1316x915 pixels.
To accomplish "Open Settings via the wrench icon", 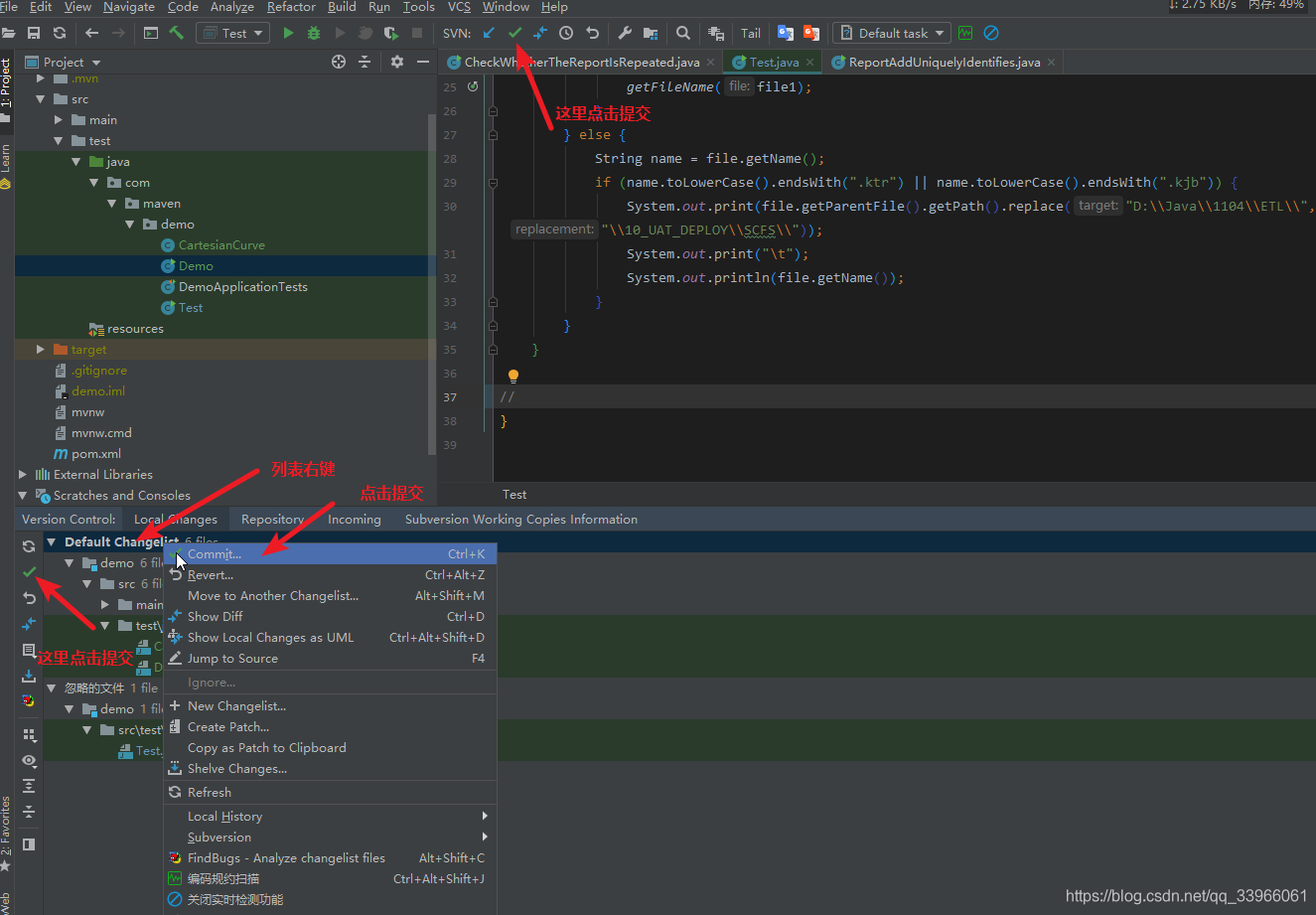I will [625, 33].
